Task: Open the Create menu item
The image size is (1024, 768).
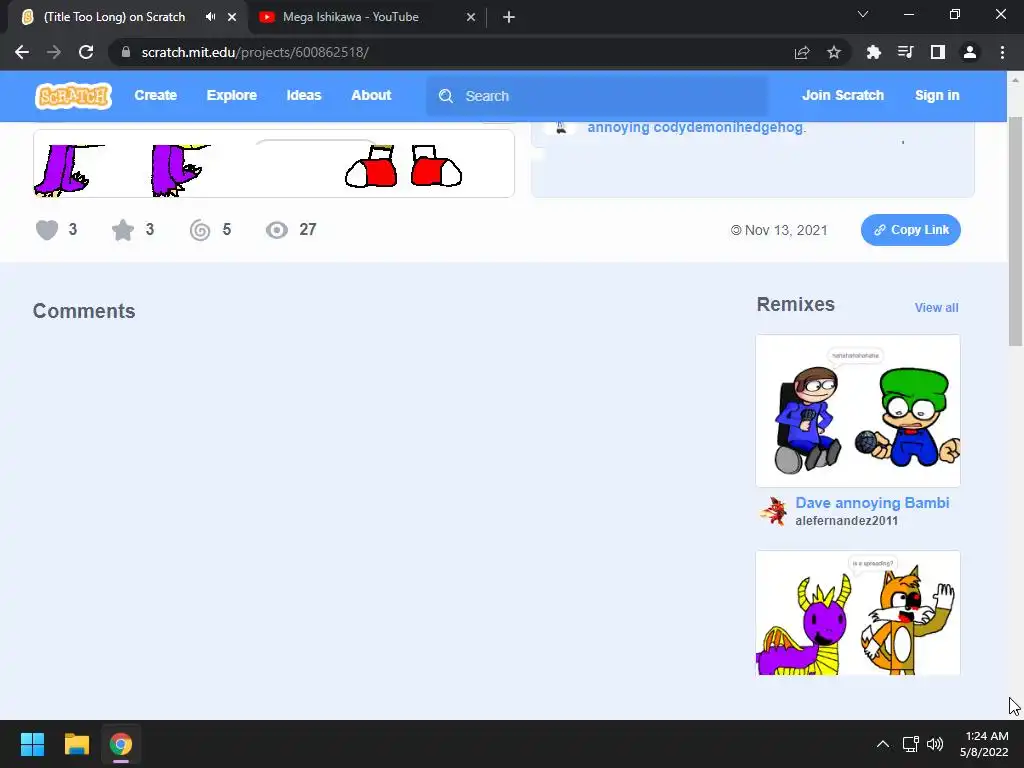Action: [x=155, y=95]
